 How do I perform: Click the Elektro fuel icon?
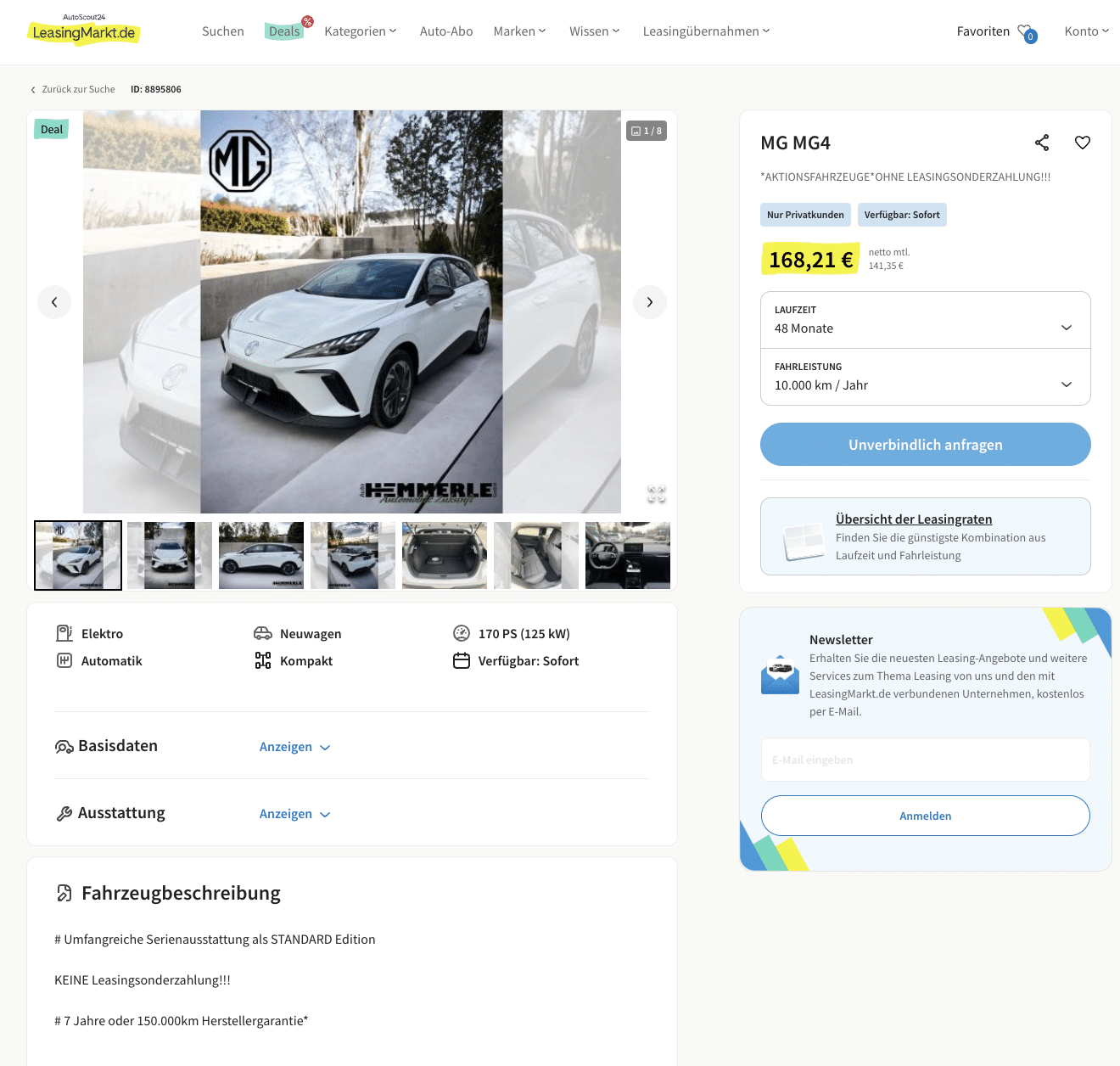(64, 633)
